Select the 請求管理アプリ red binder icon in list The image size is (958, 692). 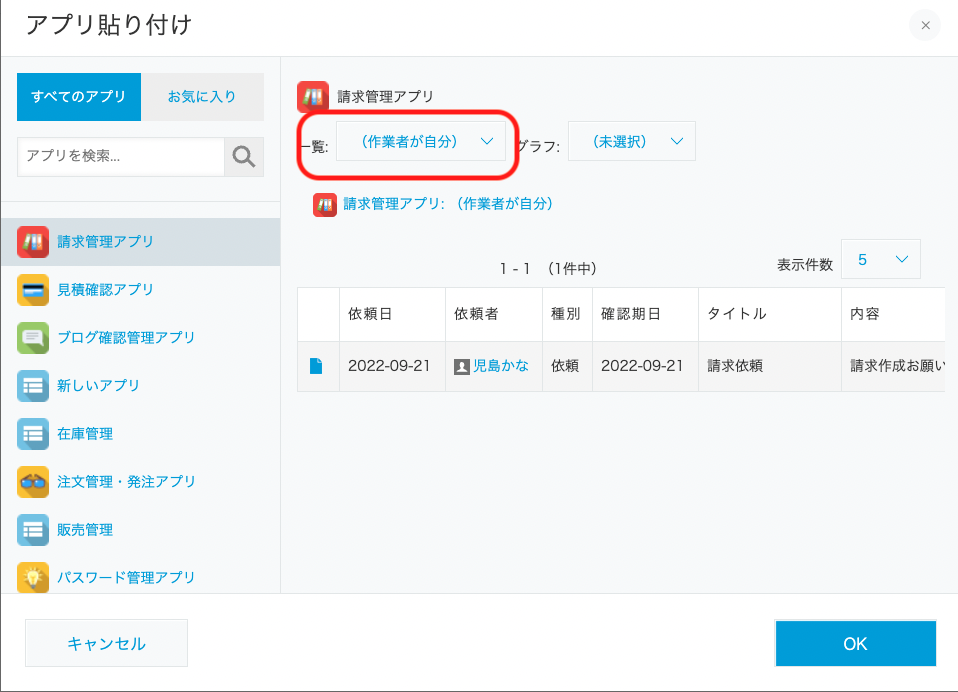point(33,242)
